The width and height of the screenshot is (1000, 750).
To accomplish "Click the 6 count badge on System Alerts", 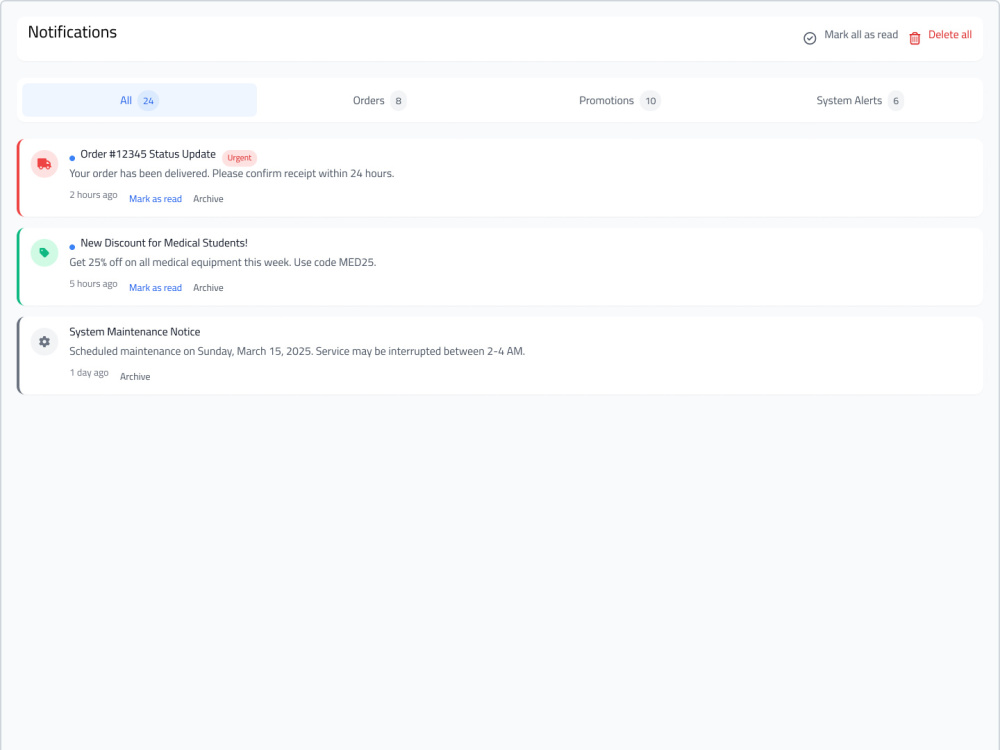I will click(x=895, y=101).
